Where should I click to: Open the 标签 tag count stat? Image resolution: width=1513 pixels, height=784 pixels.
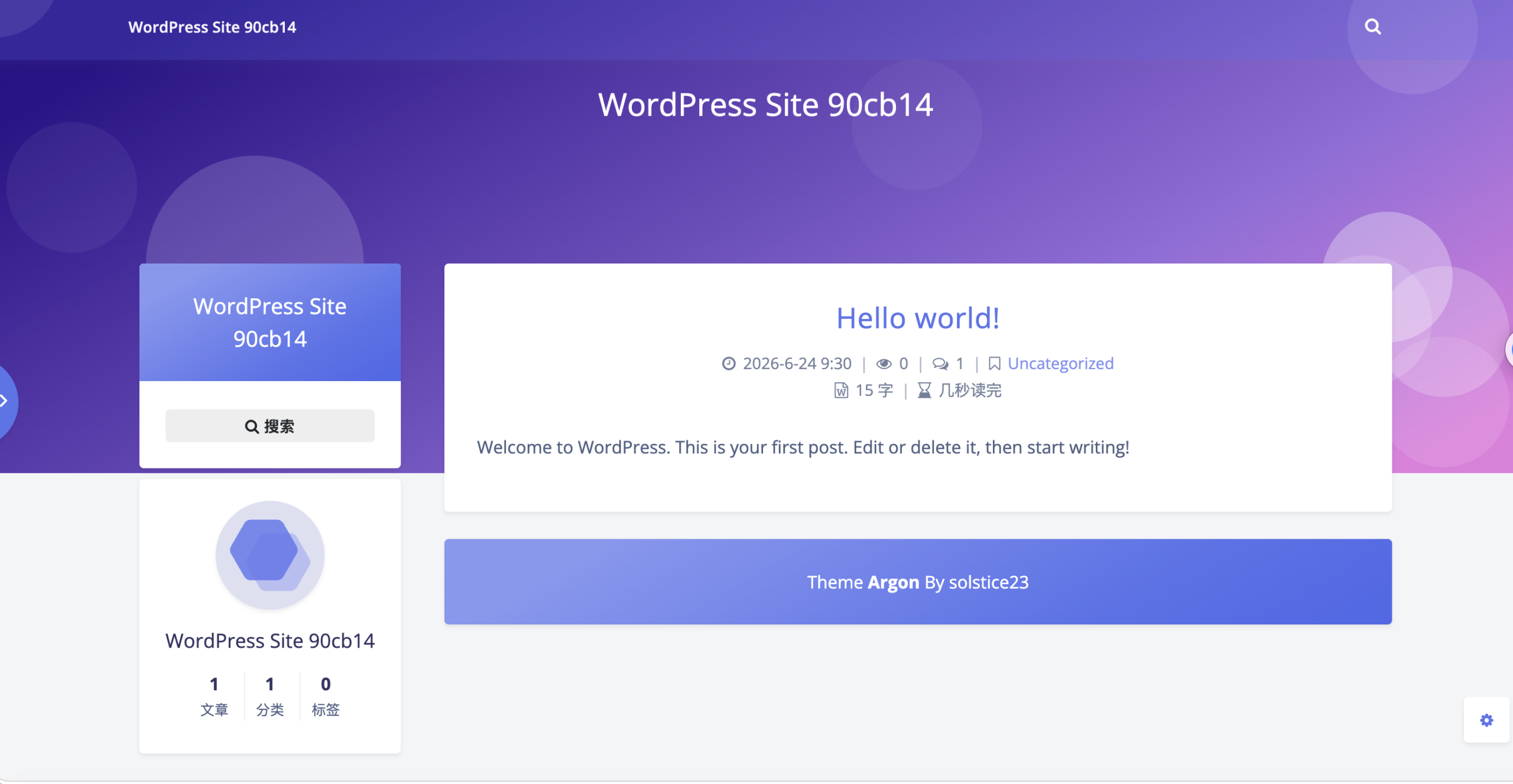326,696
